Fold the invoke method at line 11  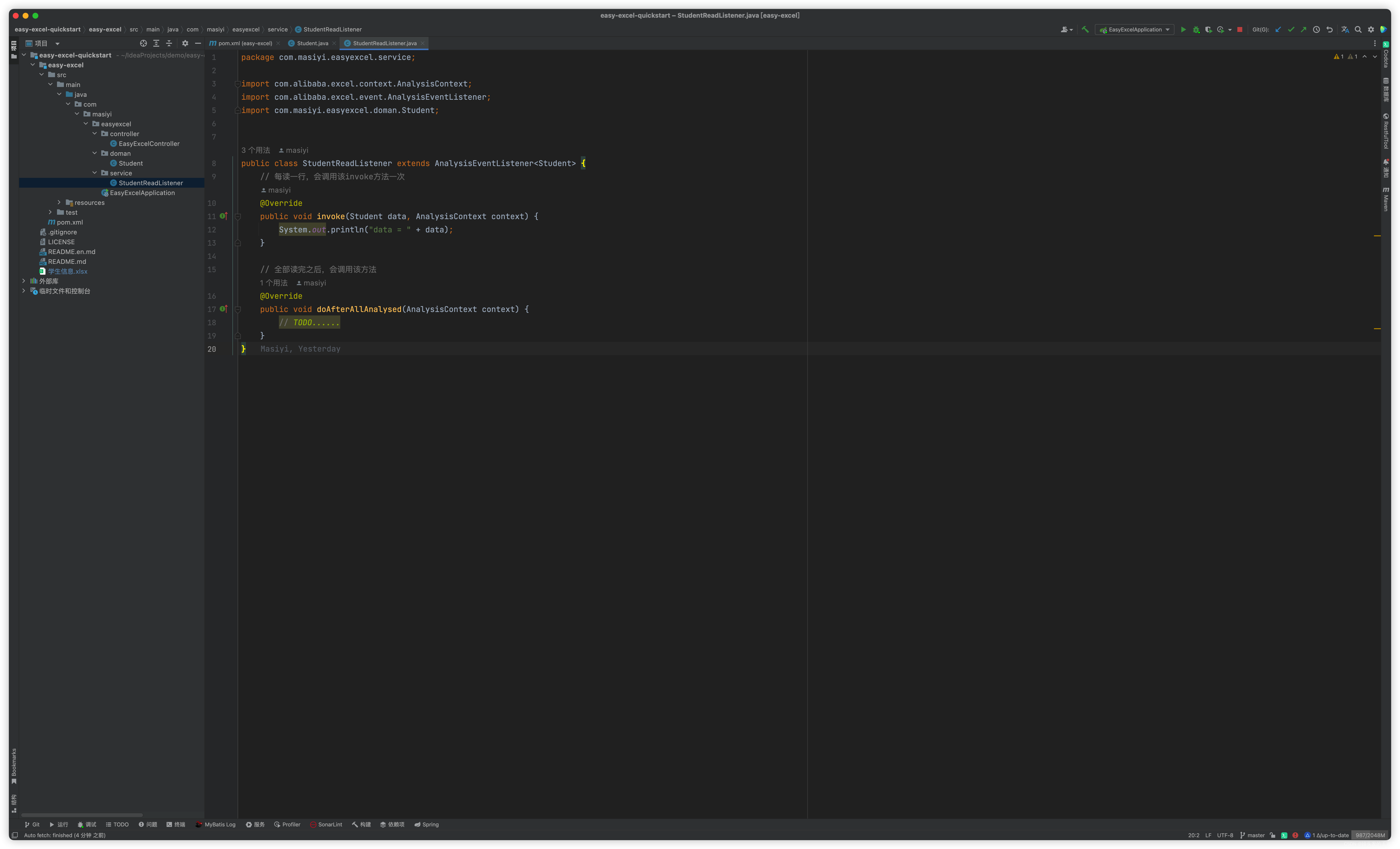pos(238,216)
